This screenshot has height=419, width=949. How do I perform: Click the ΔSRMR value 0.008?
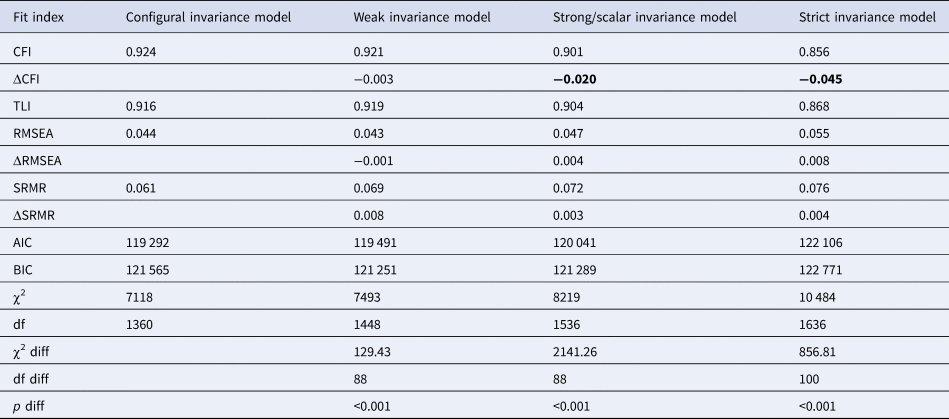[368, 214]
